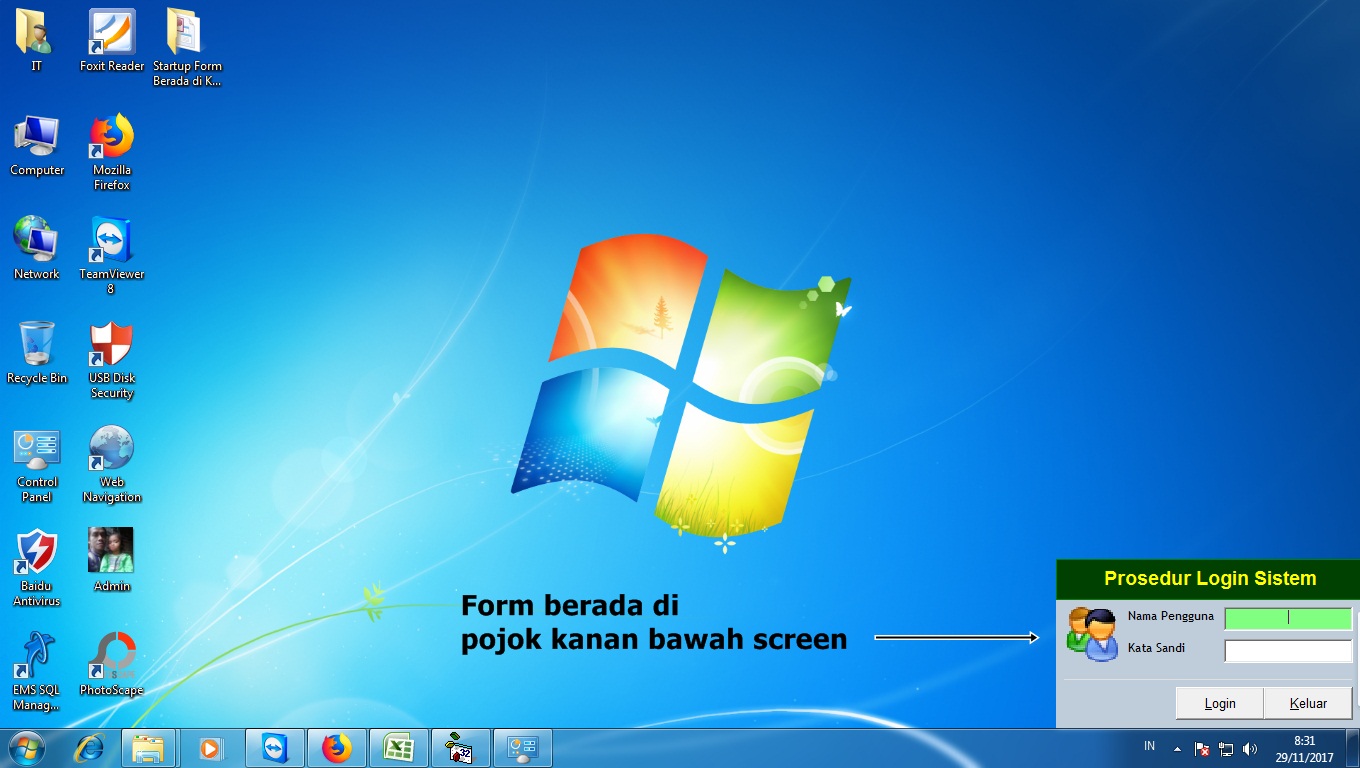Screen dimensions: 1360x768
Task: Open the Startup Form folder icon
Action: coord(187,47)
